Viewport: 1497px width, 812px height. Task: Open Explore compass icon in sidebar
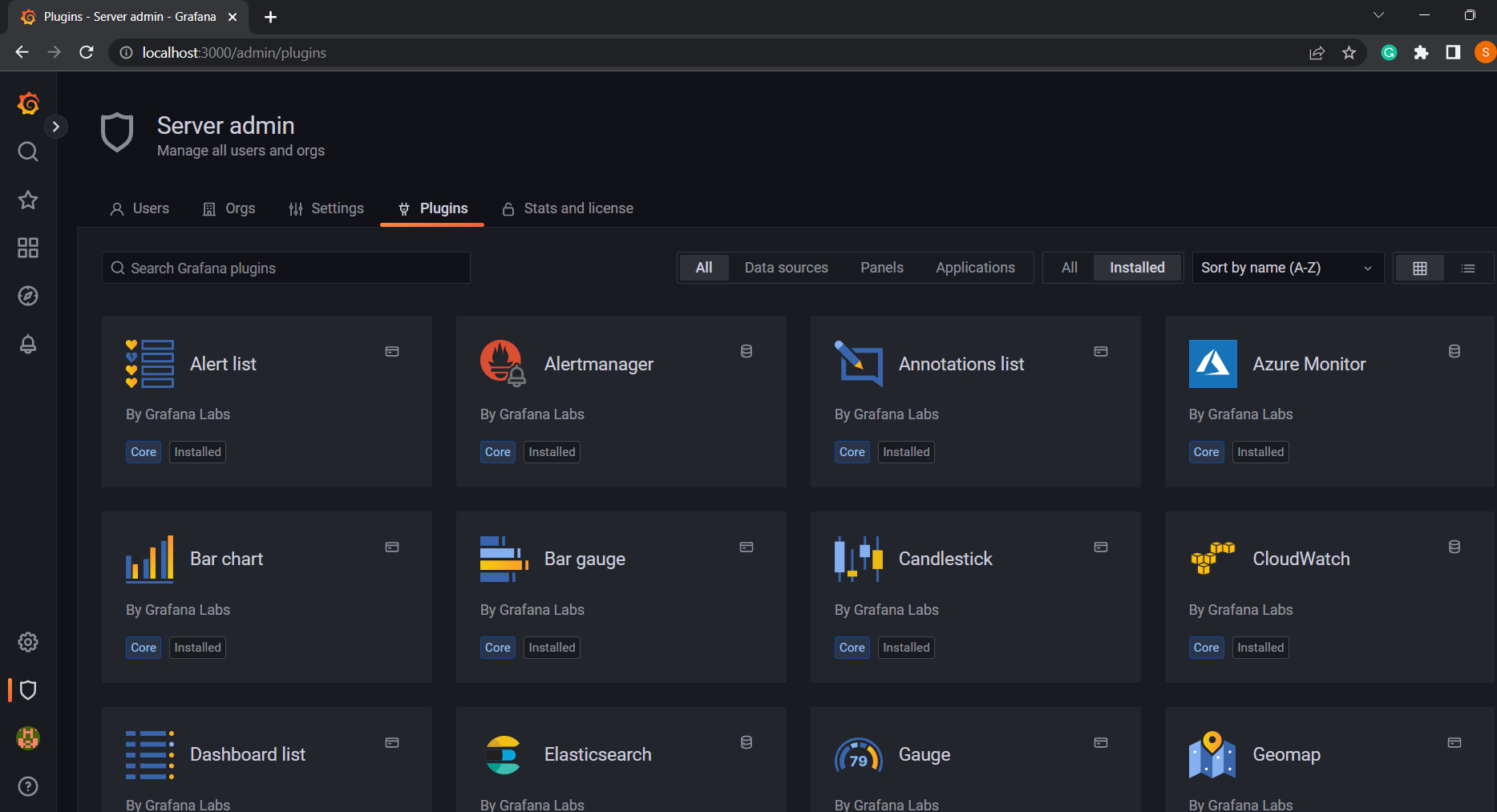click(28, 296)
